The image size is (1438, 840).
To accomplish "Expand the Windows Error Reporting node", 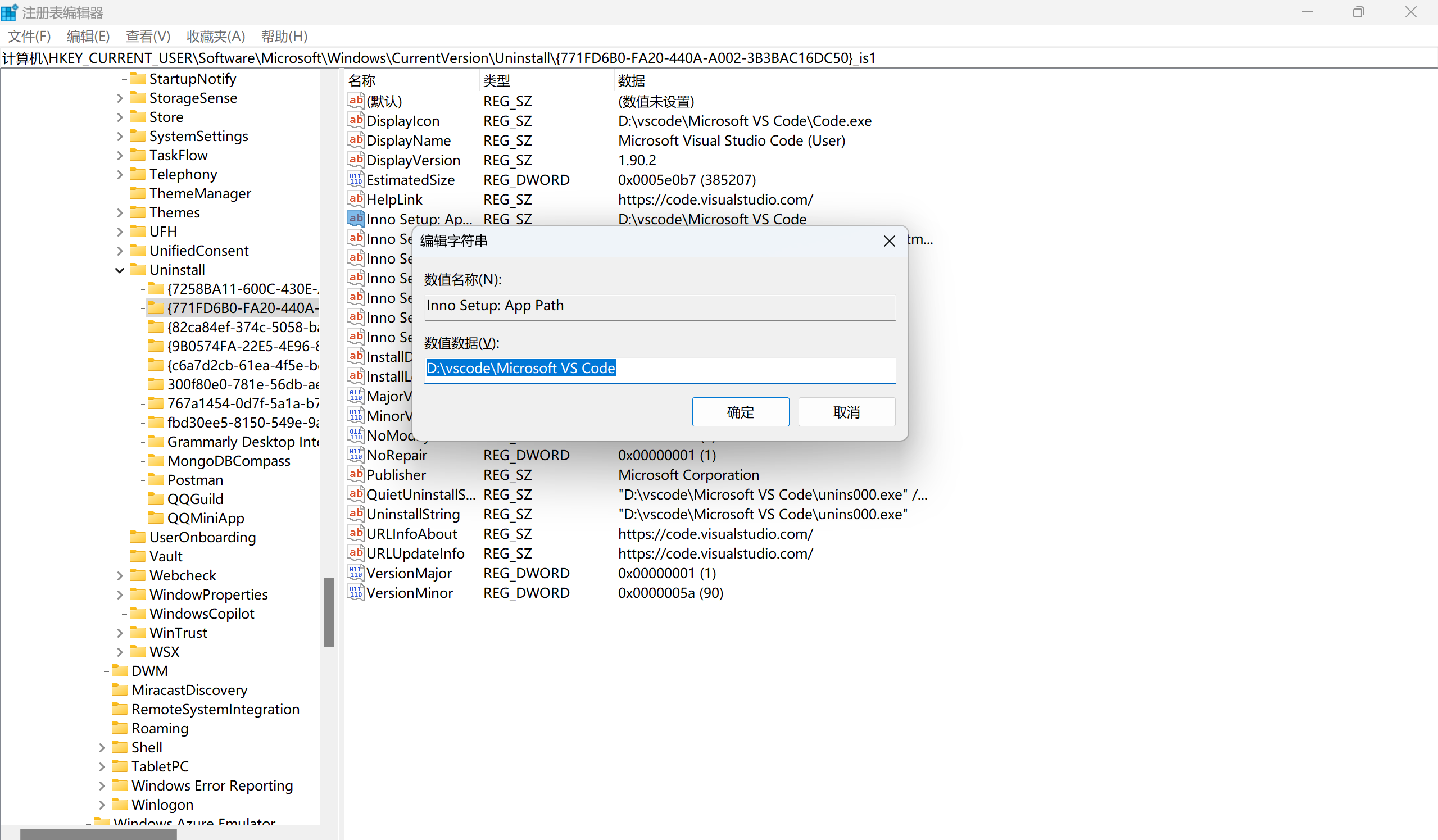I will 102,786.
